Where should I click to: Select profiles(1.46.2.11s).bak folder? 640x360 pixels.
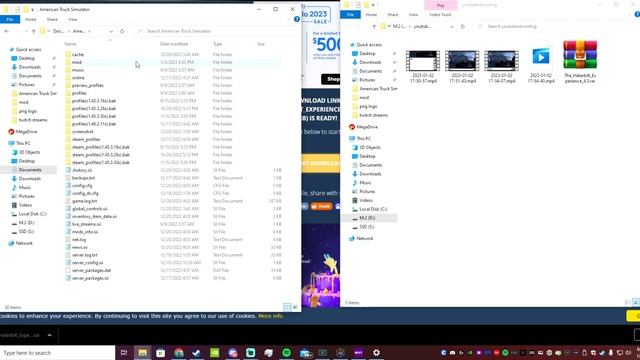pyautogui.click(x=94, y=124)
